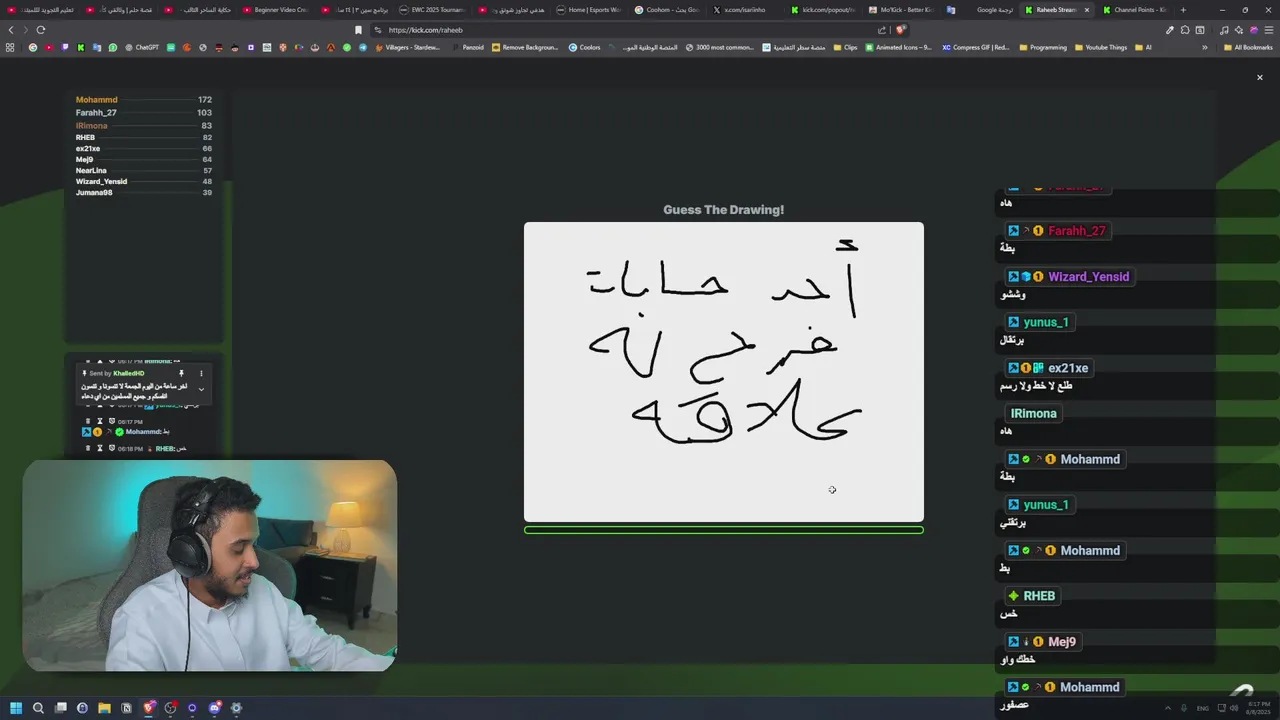The width and height of the screenshot is (1280, 720).
Task: Open Notion from the taskbar
Action: [126, 708]
